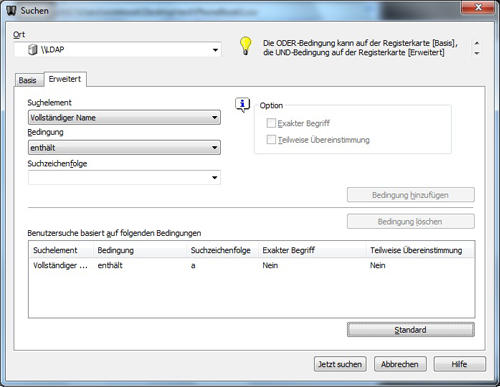
Task: Open the Hilfe button
Action: pyautogui.click(x=459, y=364)
